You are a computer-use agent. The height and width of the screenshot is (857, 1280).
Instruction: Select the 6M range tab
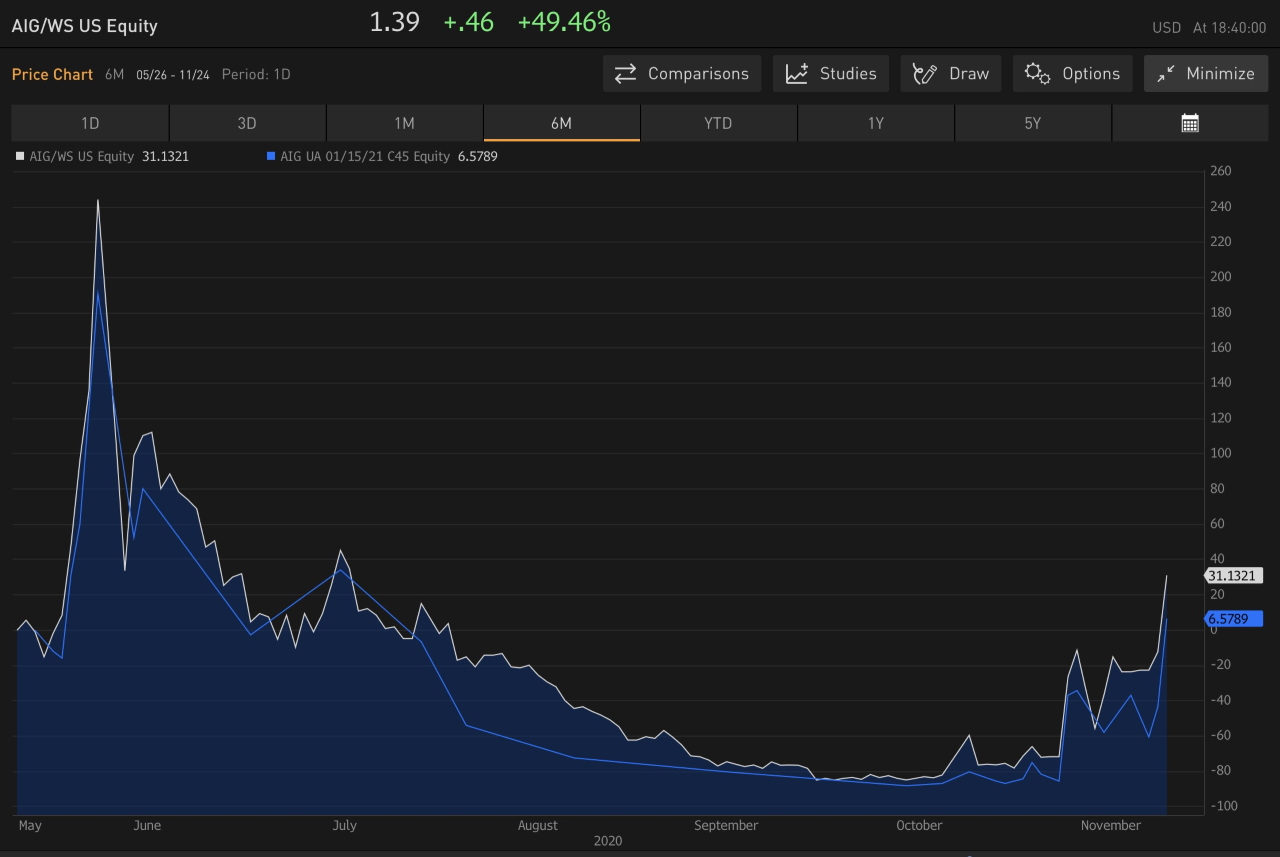click(561, 123)
